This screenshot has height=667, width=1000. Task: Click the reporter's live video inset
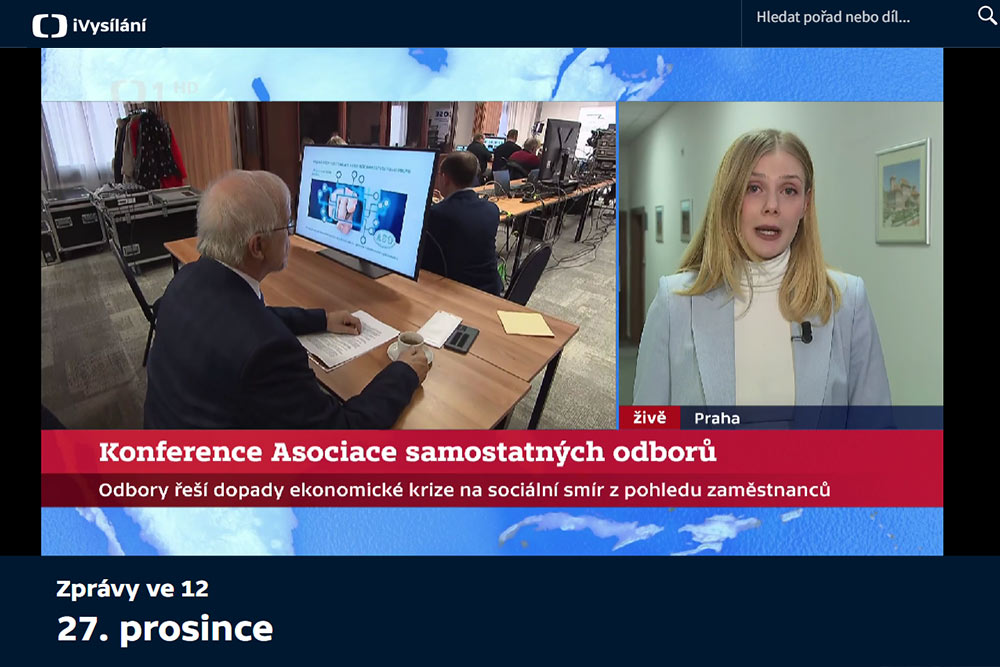click(x=780, y=260)
